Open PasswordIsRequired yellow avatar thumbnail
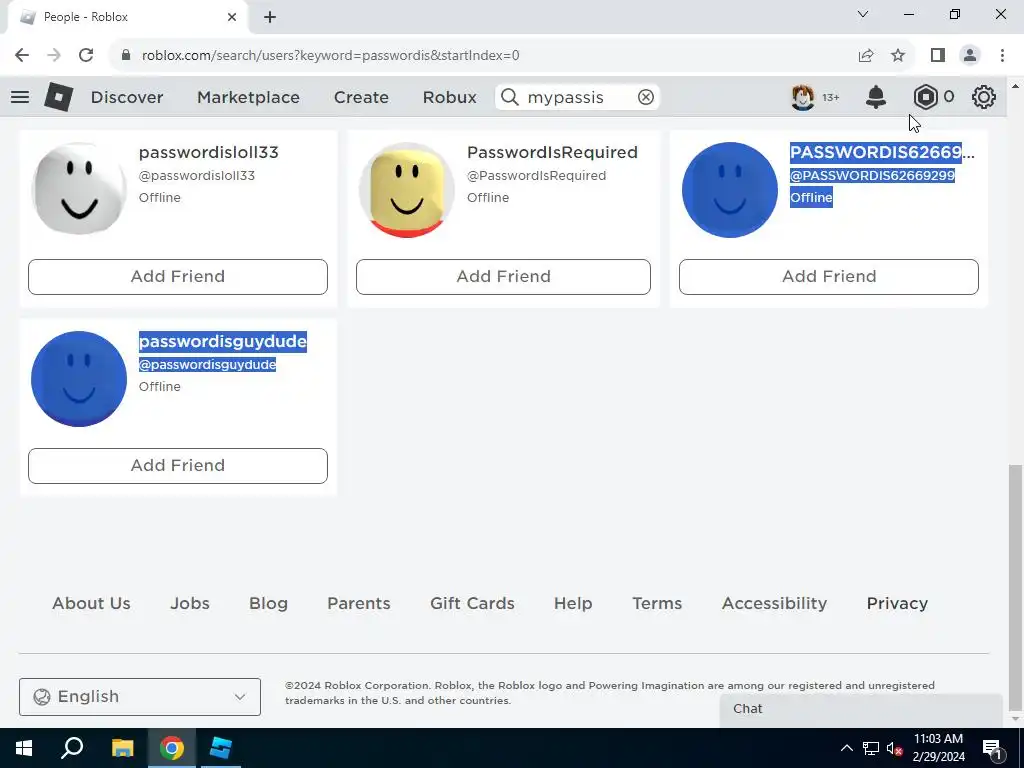The image size is (1024, 768). [x=406, y=189]
